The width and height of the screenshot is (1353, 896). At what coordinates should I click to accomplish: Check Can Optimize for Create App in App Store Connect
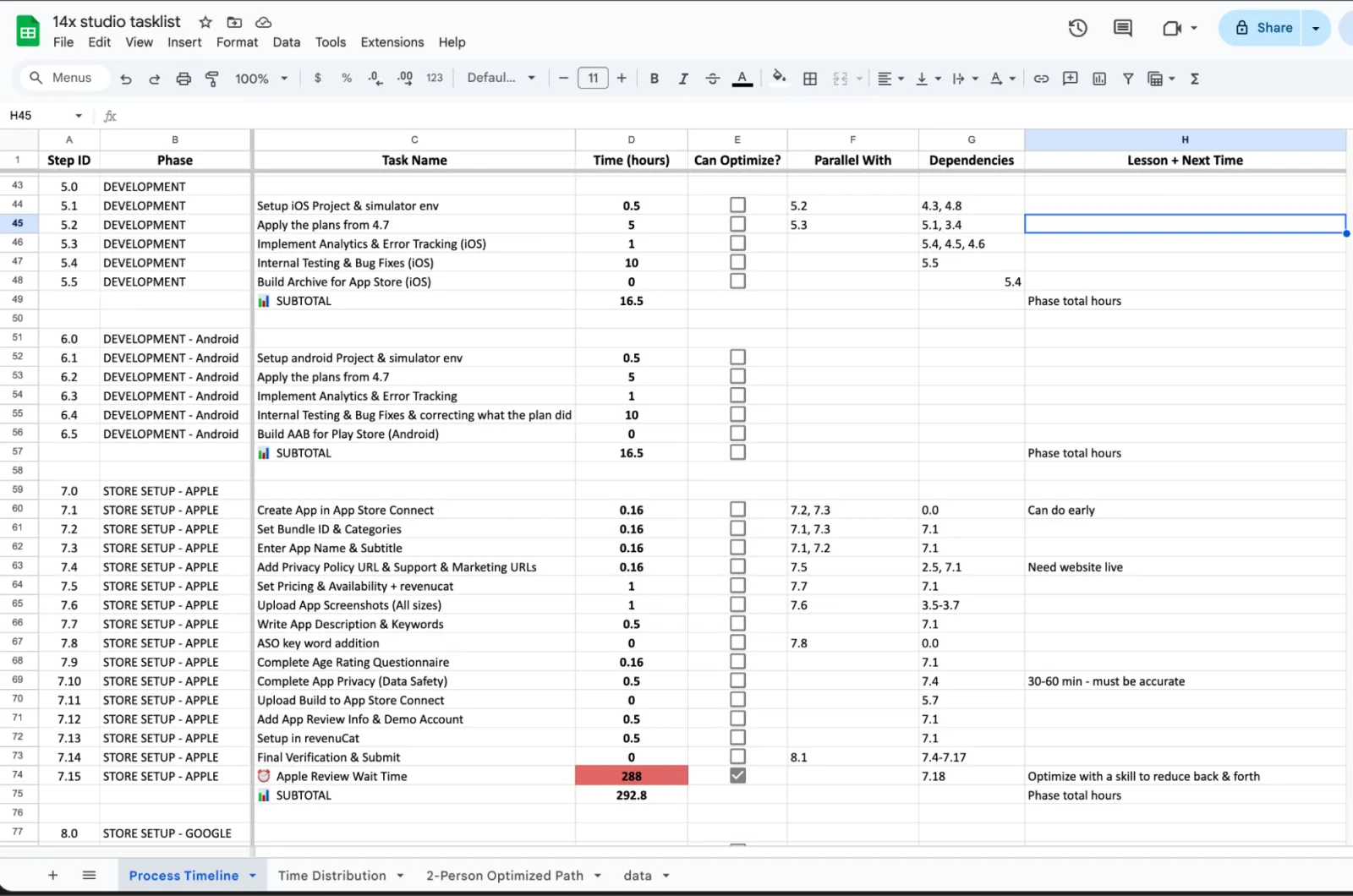(x=738, y=510)
